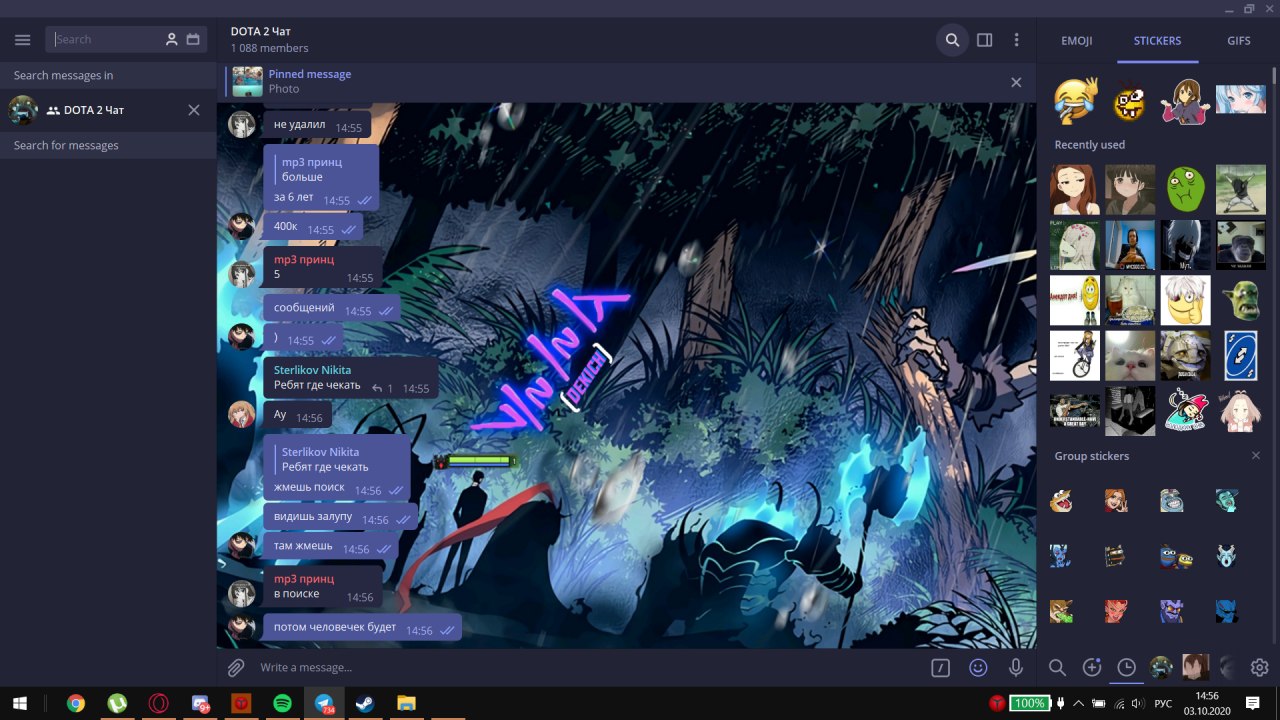1280x720 pixels.
Task: Open the calendar date search icon
Action: coord(193,40)
